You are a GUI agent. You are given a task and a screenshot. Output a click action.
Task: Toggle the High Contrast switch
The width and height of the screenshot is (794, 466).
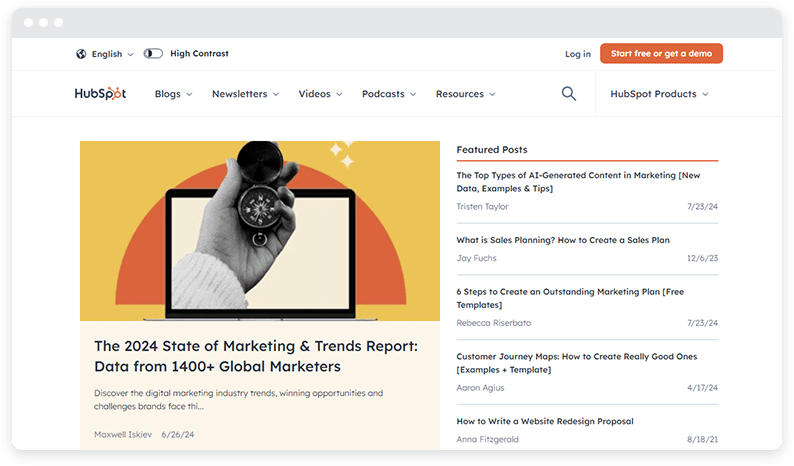(x=153, y=53)
